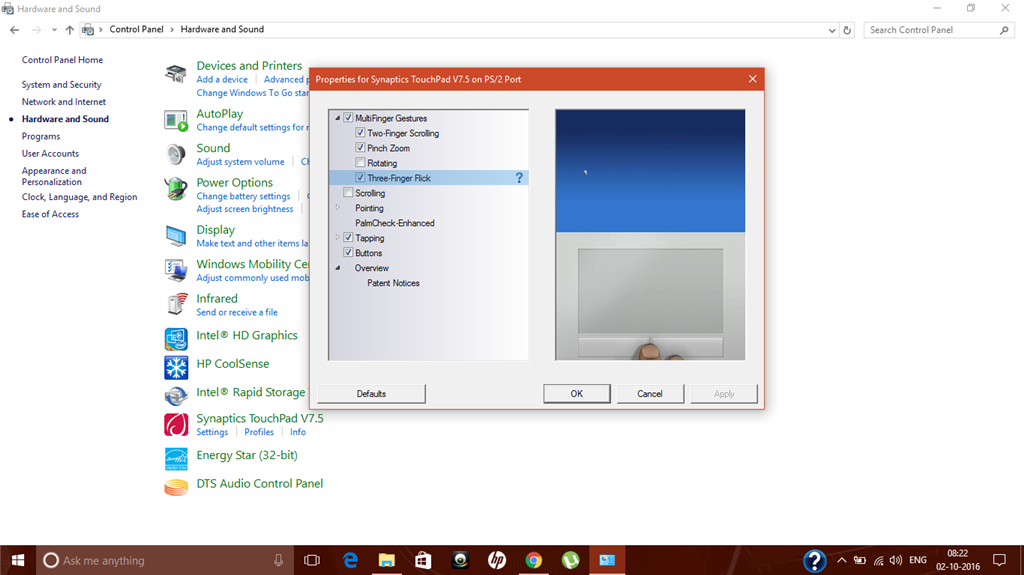The width and height of the screenshot is (1024, 575).
Task: Open the Synaptics TouchPad Settings link
Action: pos(212,432)
